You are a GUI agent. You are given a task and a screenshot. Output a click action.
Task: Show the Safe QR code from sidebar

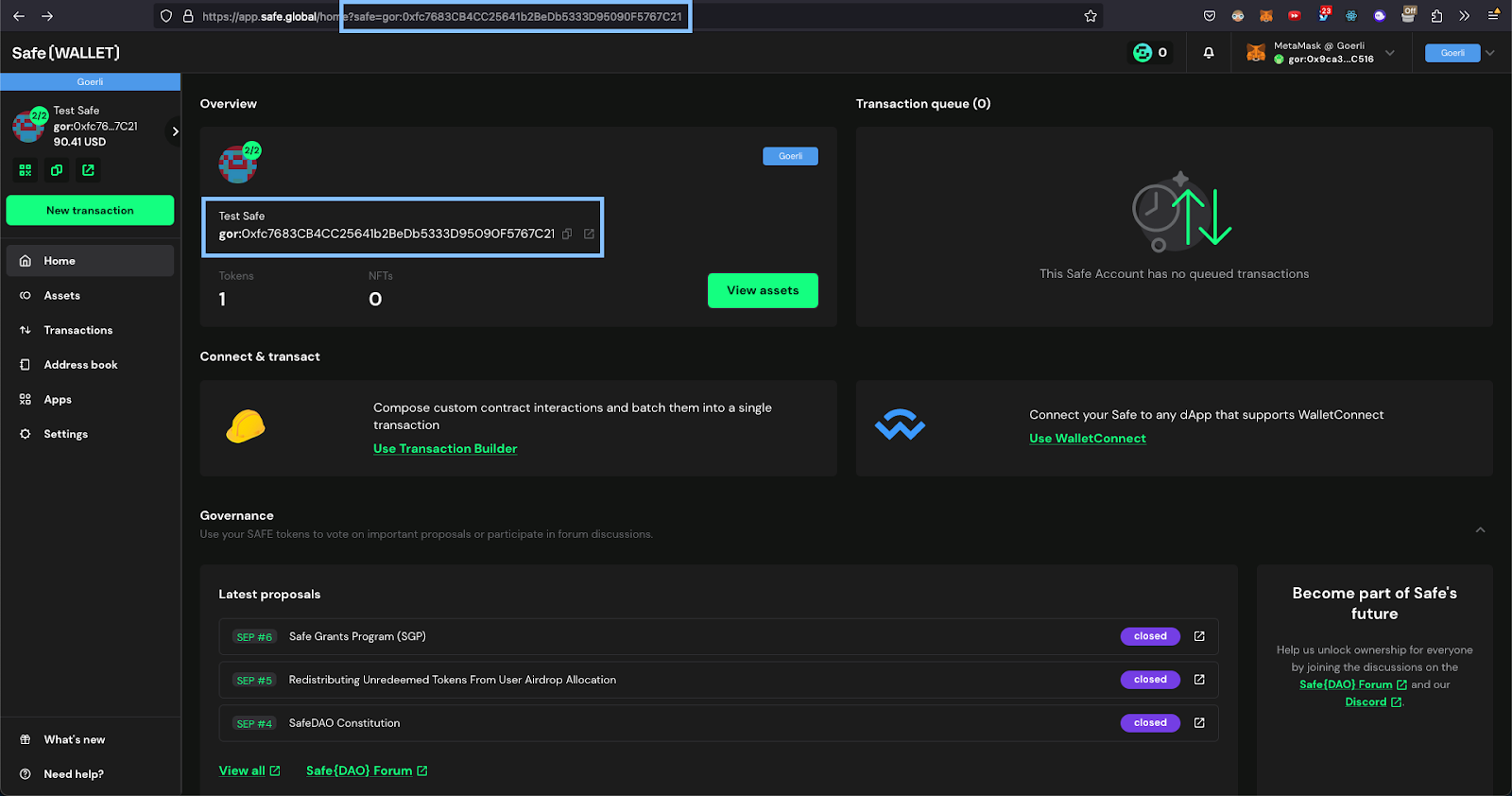[26, 170]
